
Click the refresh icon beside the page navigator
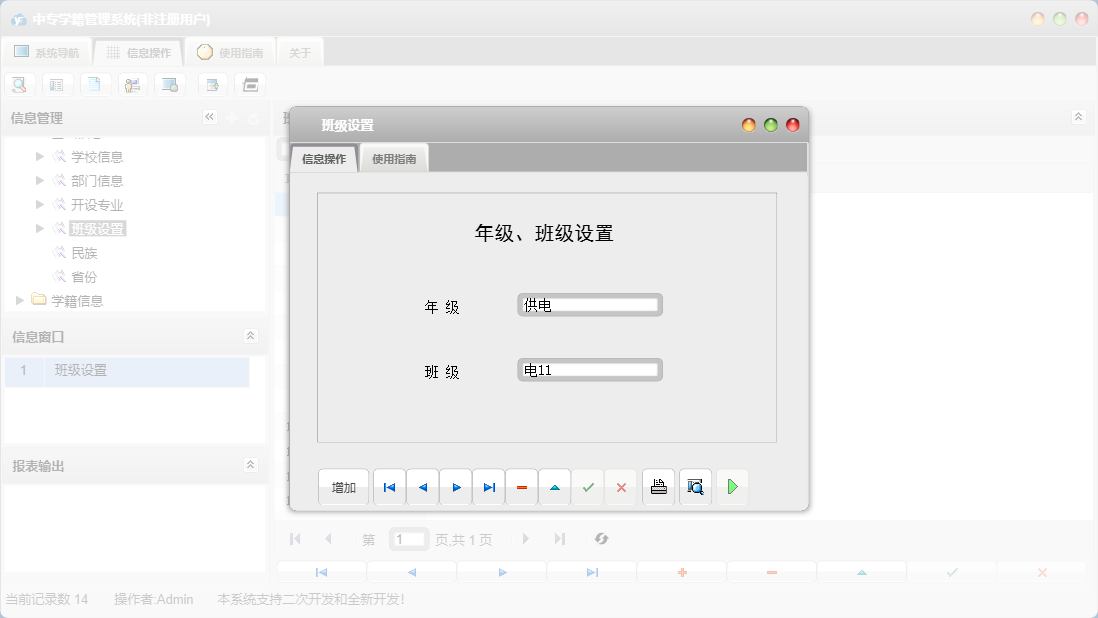tap(601, 538)
